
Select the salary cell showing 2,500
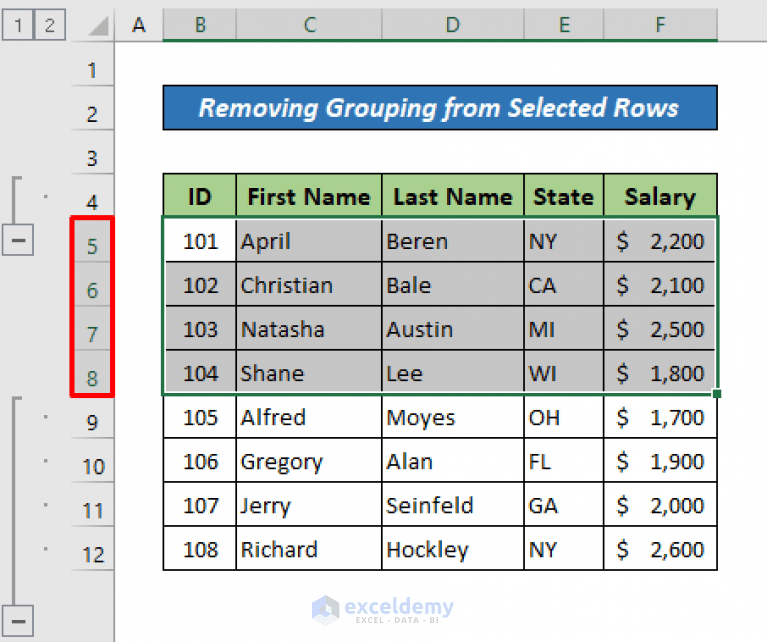tap(660, 328)
